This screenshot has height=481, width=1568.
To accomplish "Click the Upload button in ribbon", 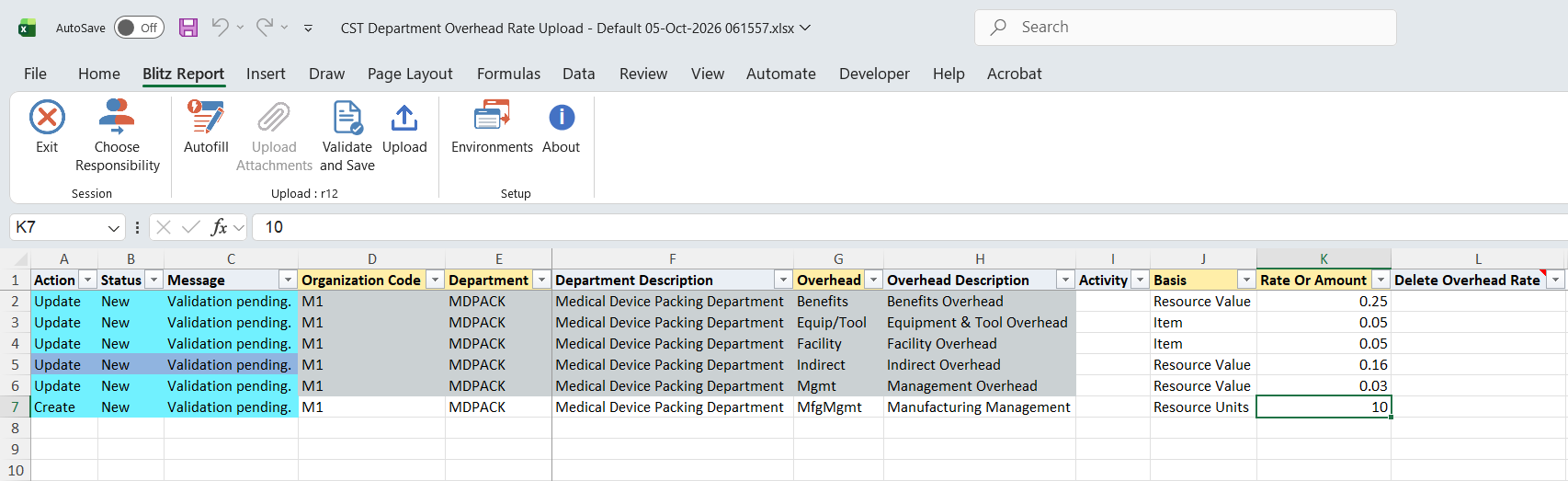I will [x=404, y=127].
